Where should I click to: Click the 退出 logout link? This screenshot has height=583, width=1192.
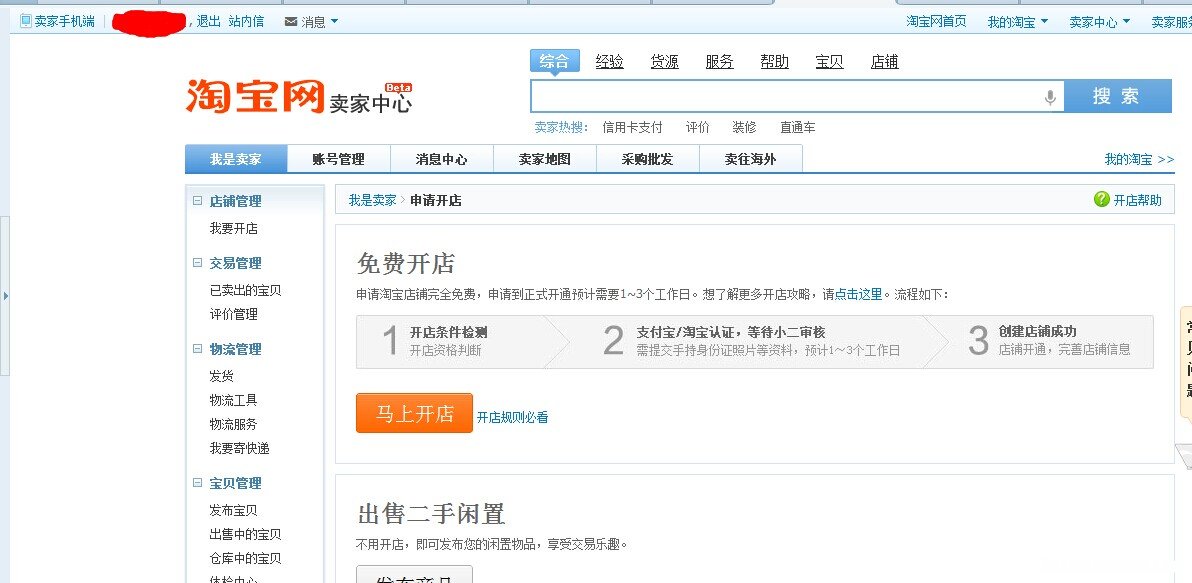[x=208, y=21]
